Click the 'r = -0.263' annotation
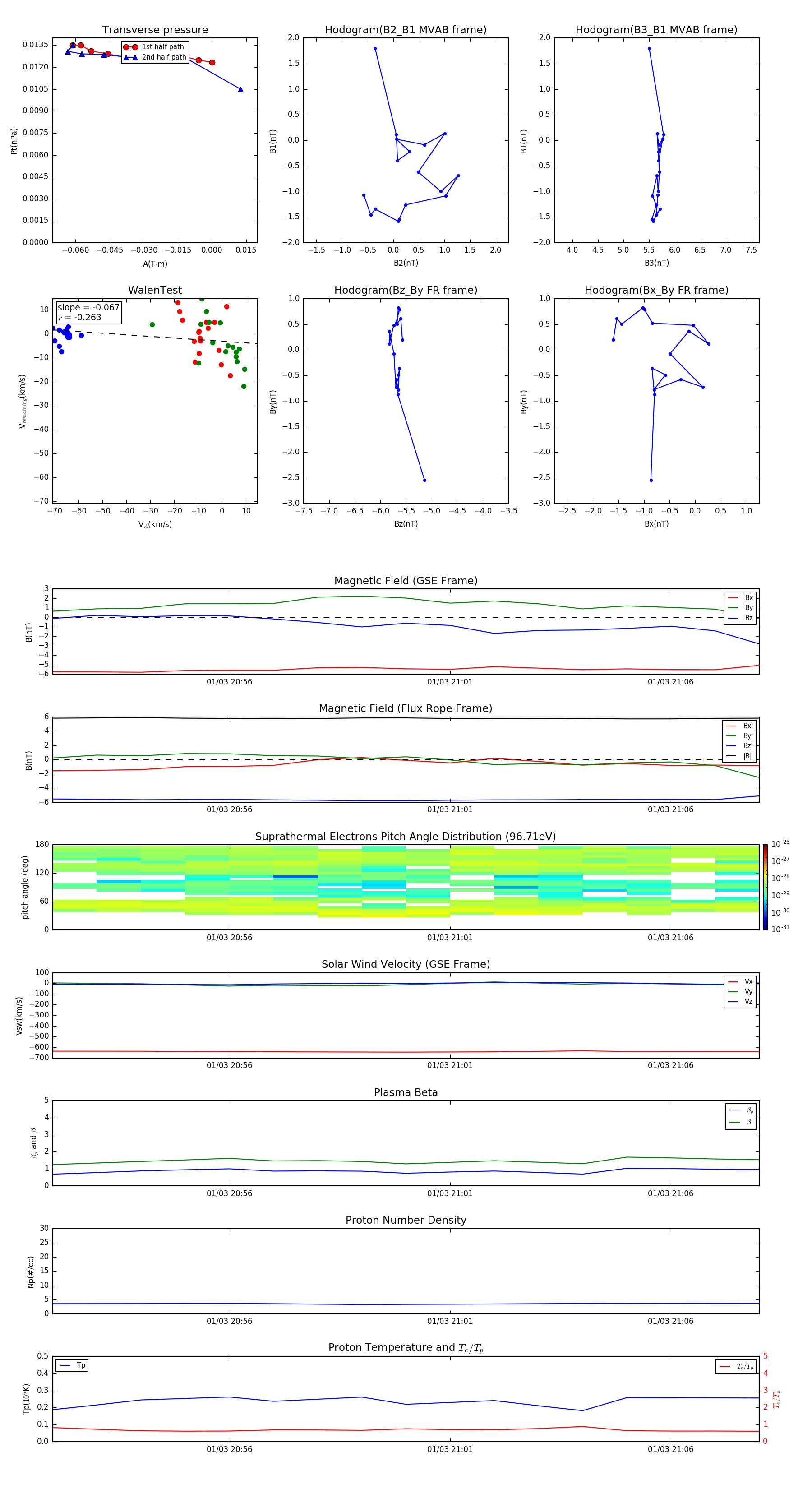 [80, 317]
